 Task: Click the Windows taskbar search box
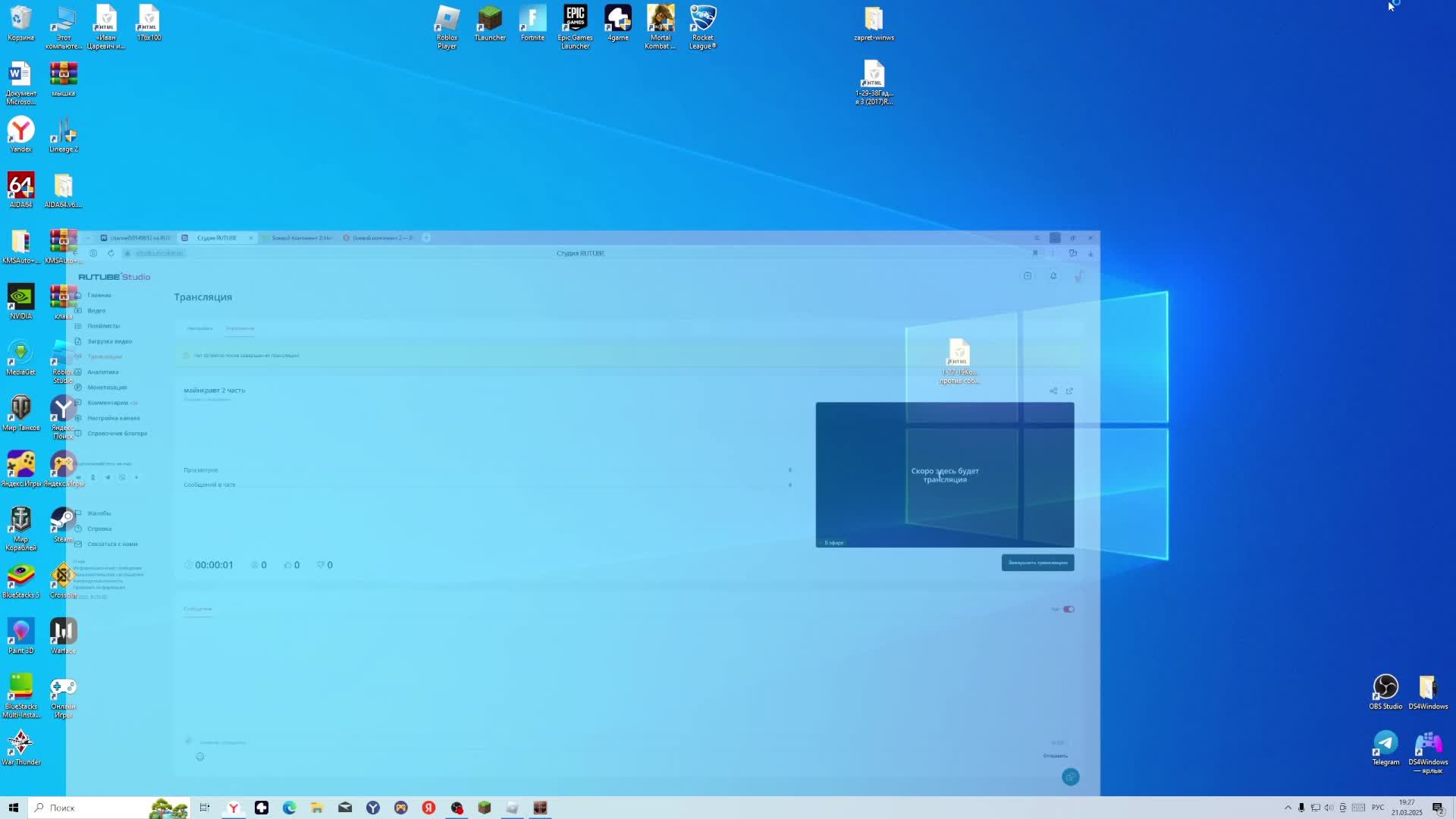pyautogui.click(x=91, y=808)
